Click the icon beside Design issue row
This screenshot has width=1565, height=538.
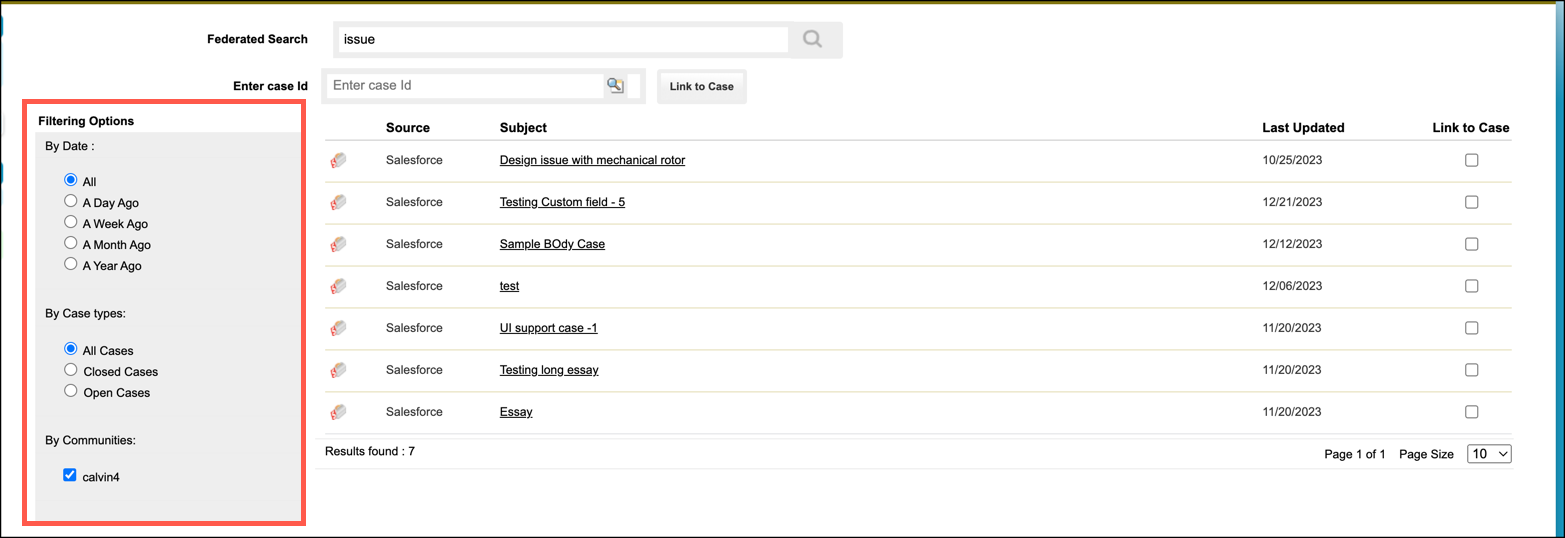coord(338,160)
